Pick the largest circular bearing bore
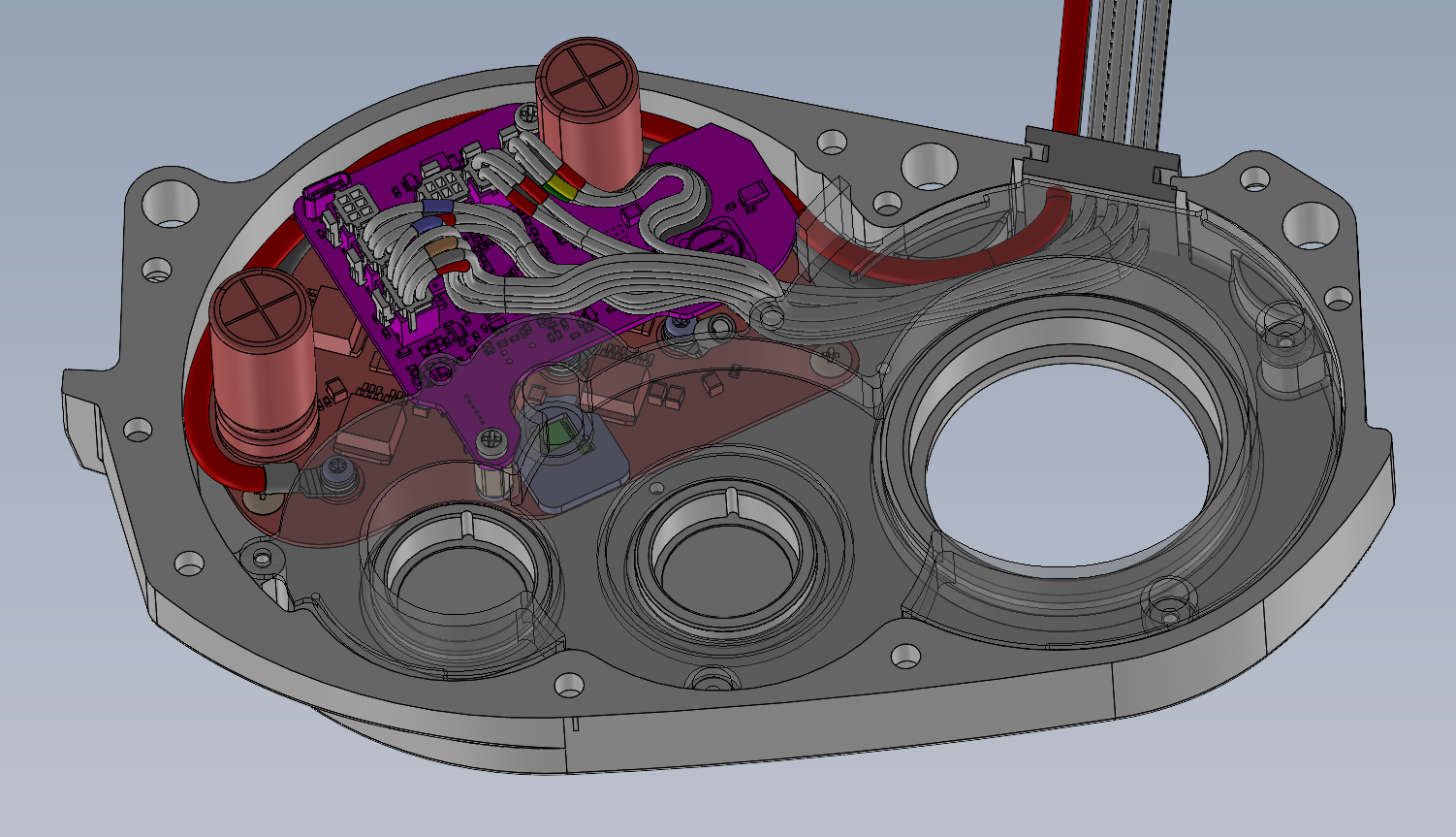This screenshot has height=837, width=1456. point(1065,467)
